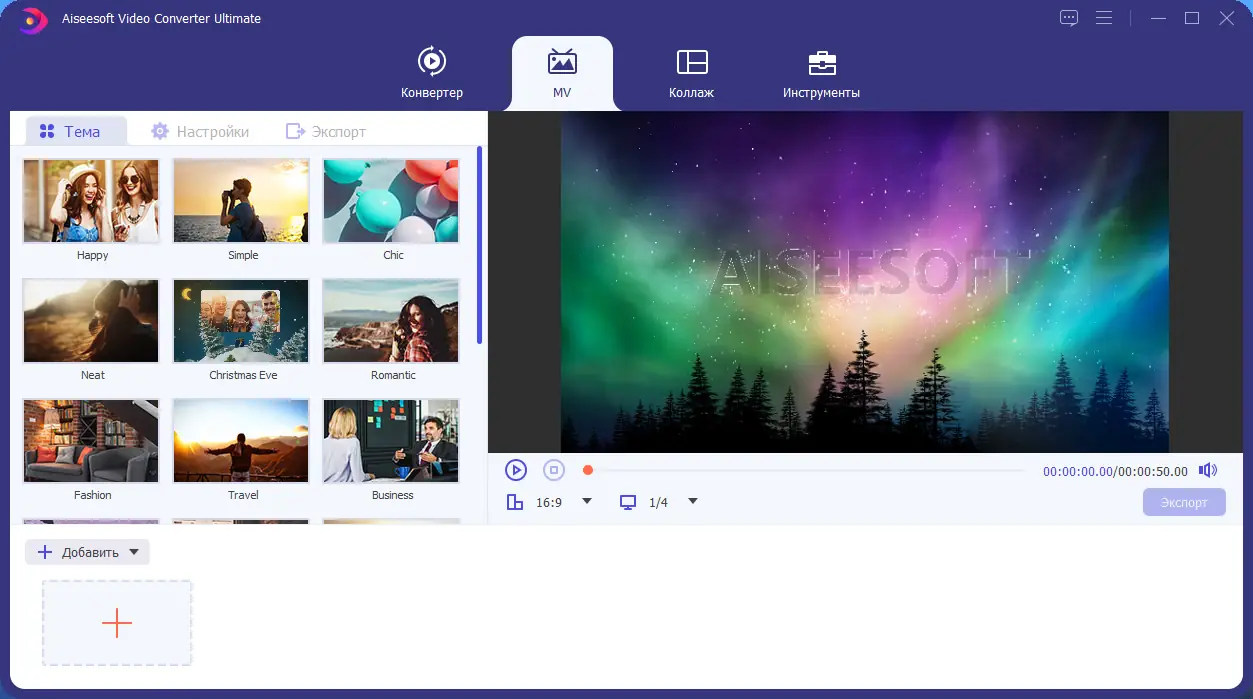Click the Aiseesoft app logo icon
The height and width of the screenshot is (699, 1253).
pyautogui.click(x=33, y=18)
